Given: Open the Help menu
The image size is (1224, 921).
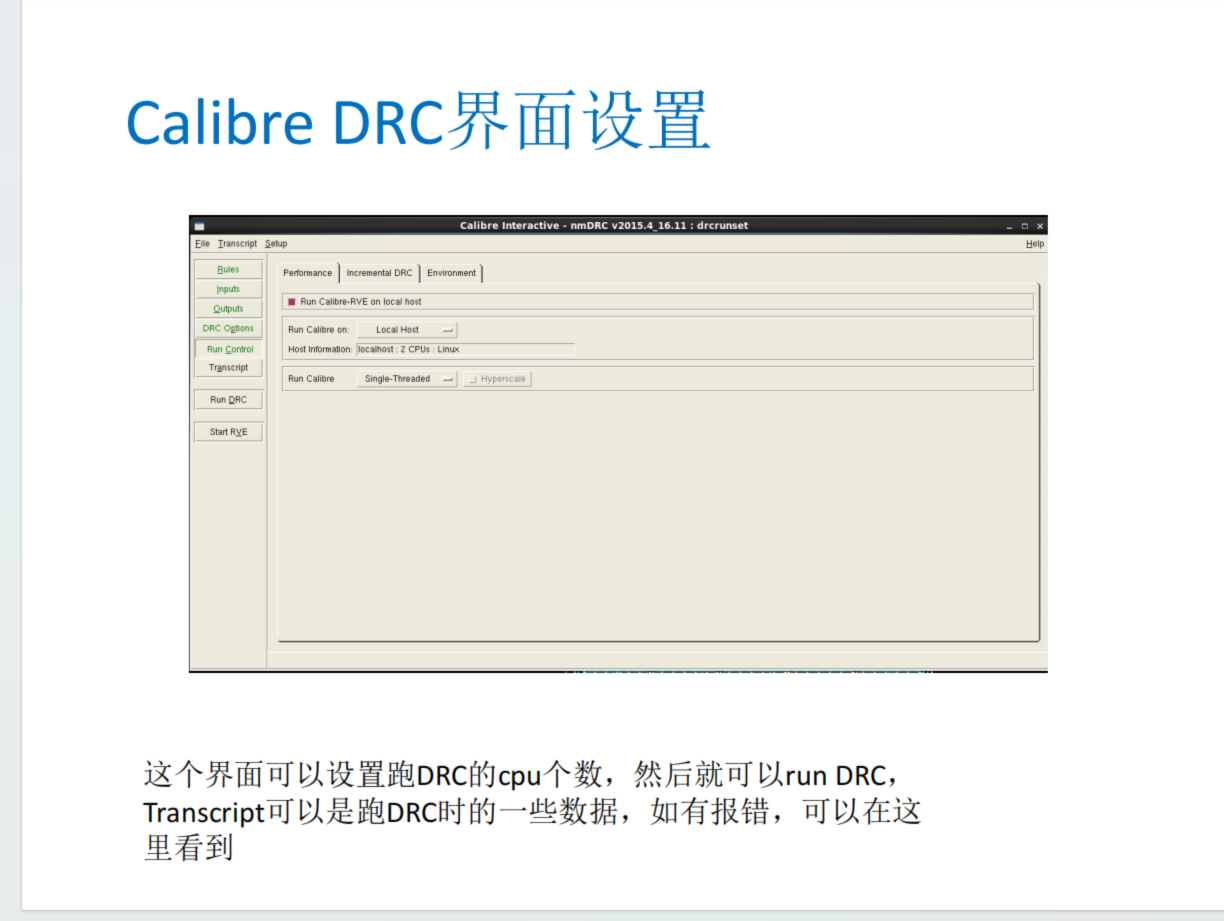Looking at the screenshot, I should (1034, 244).
